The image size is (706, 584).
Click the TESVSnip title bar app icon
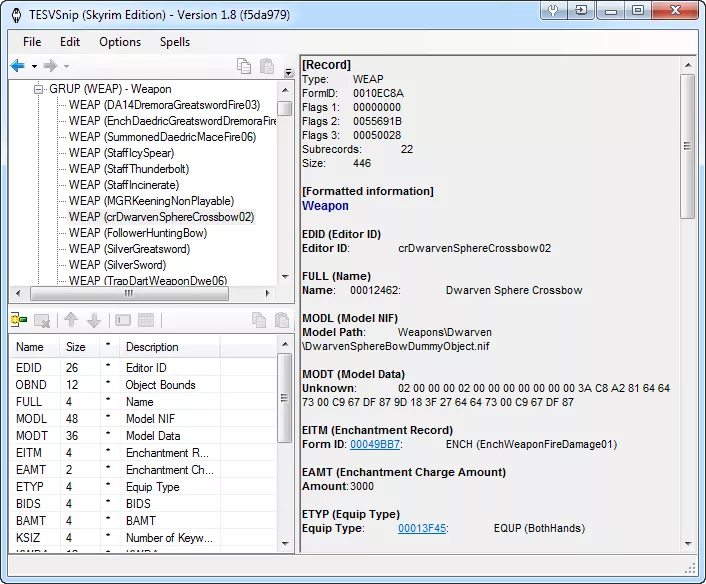click(x=17, y=15)
